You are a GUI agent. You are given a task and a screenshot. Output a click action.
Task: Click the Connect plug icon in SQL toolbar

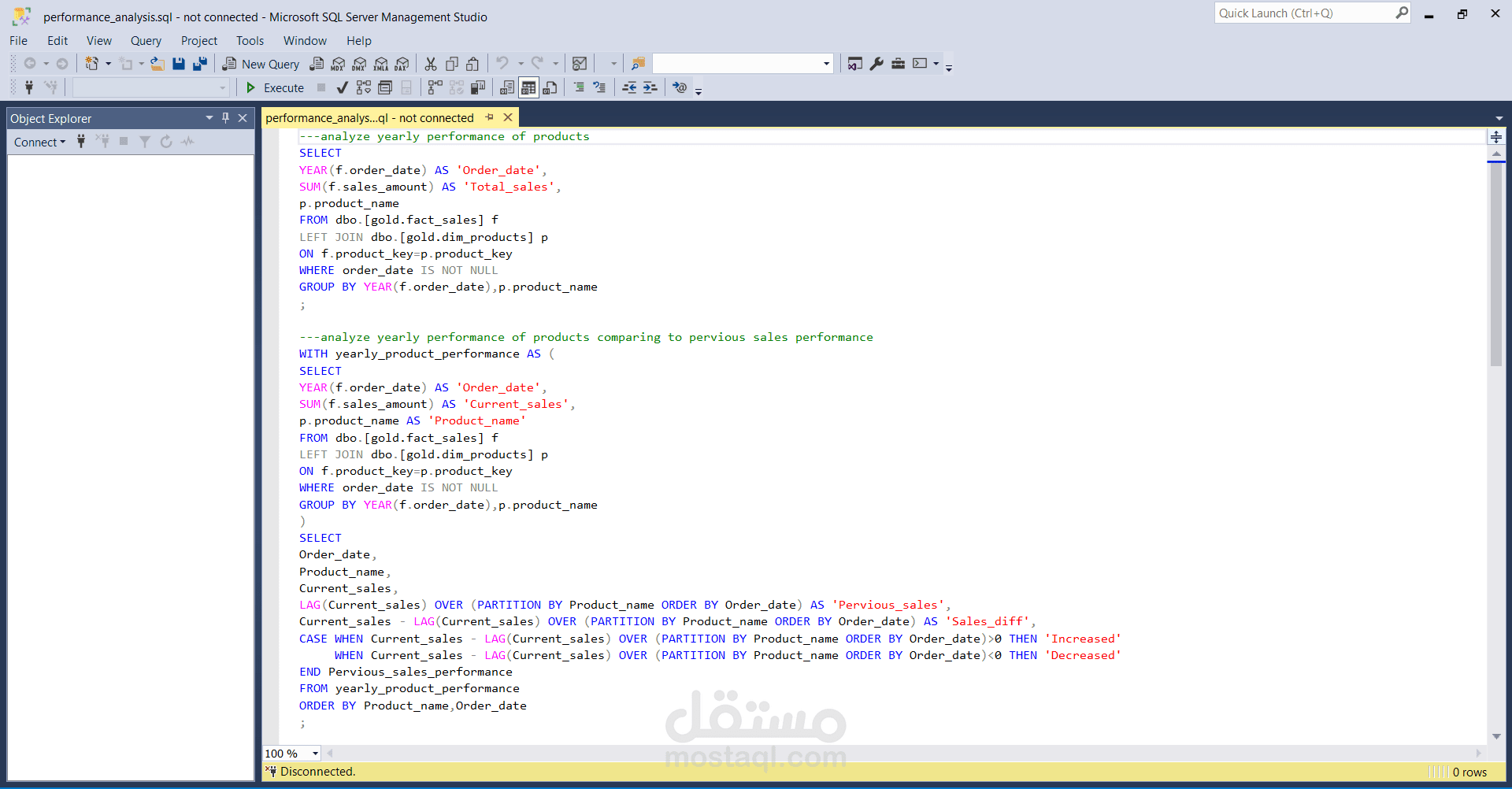(x=29, y=87)
